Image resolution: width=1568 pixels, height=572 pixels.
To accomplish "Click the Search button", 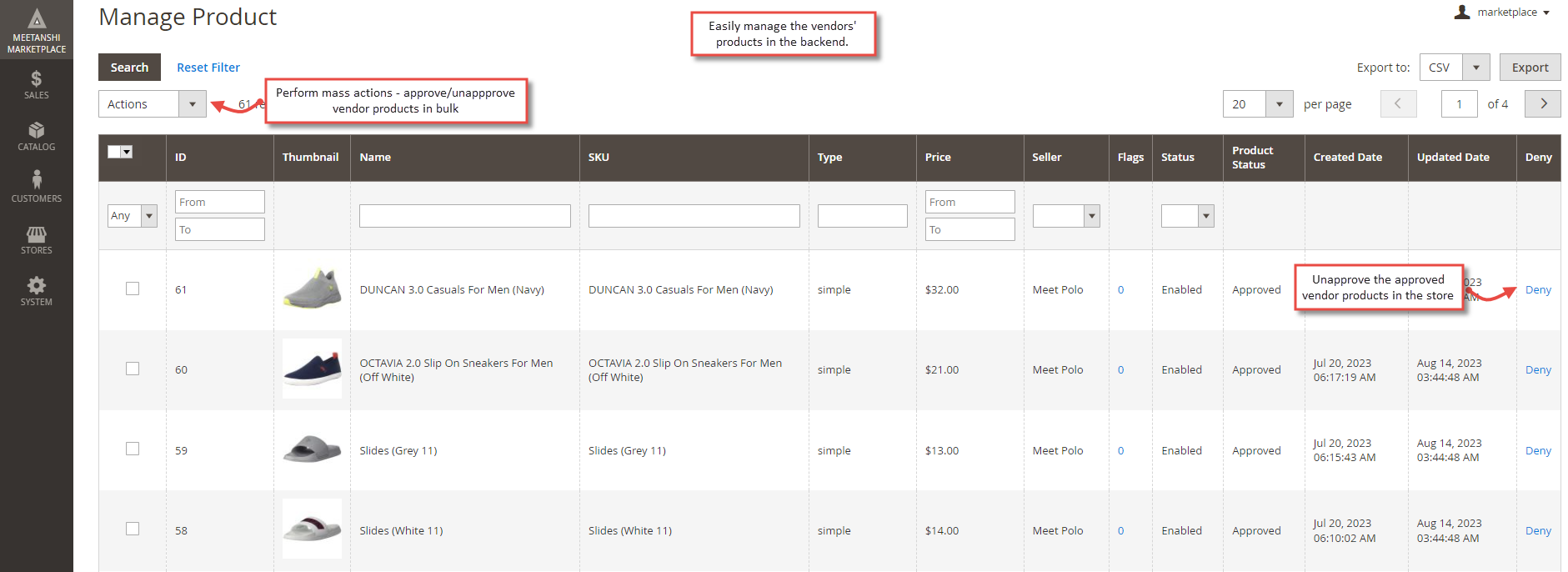I will click(129, 68).
